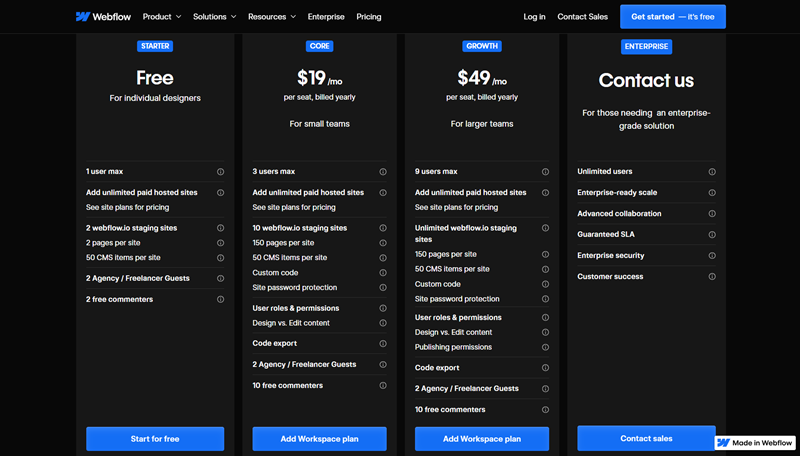This screenshot has height=456, width=800.
Task: Show info for Publishing permissions
Action: [x=545, y=347]
